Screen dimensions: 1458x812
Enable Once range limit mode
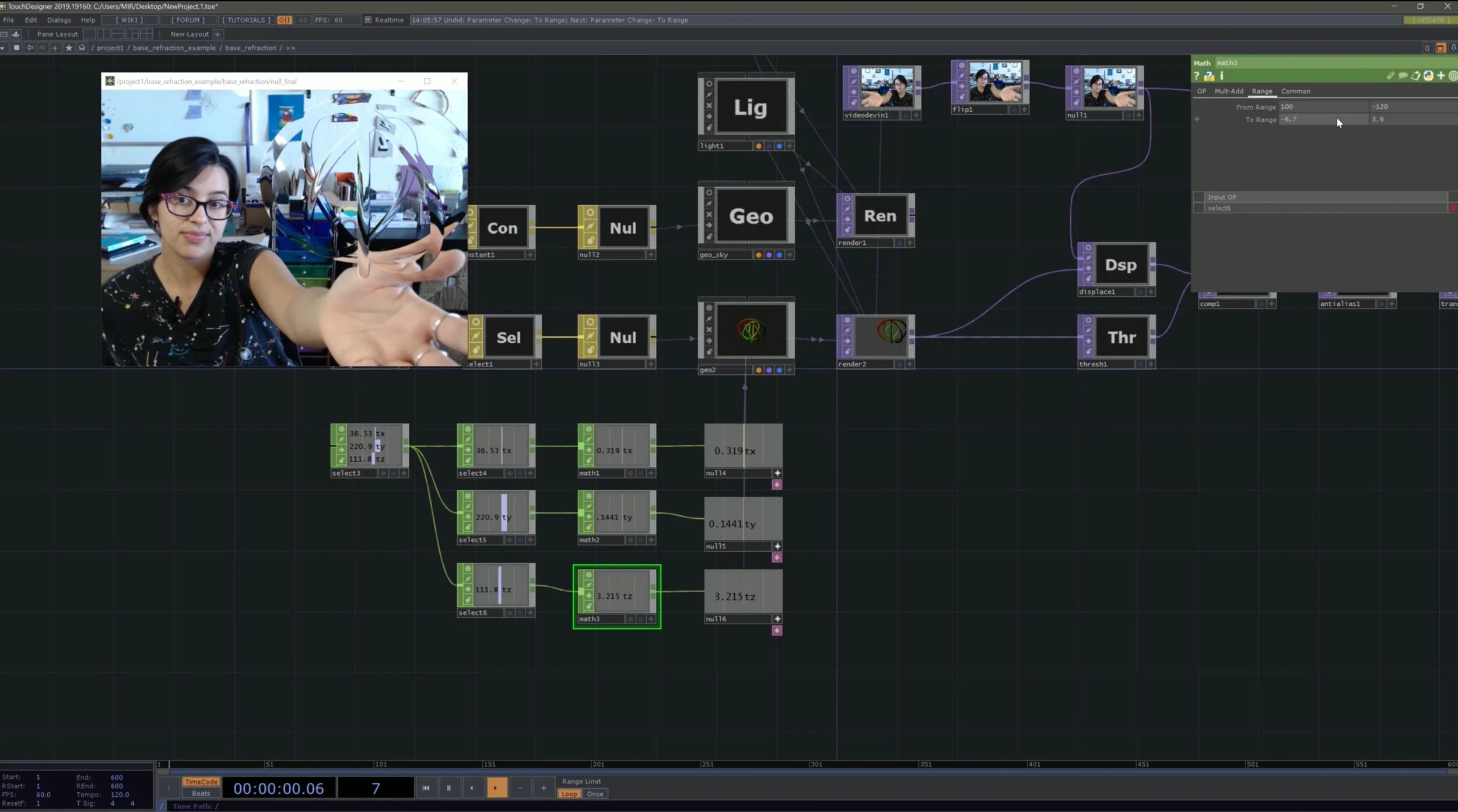coord(595,794)
